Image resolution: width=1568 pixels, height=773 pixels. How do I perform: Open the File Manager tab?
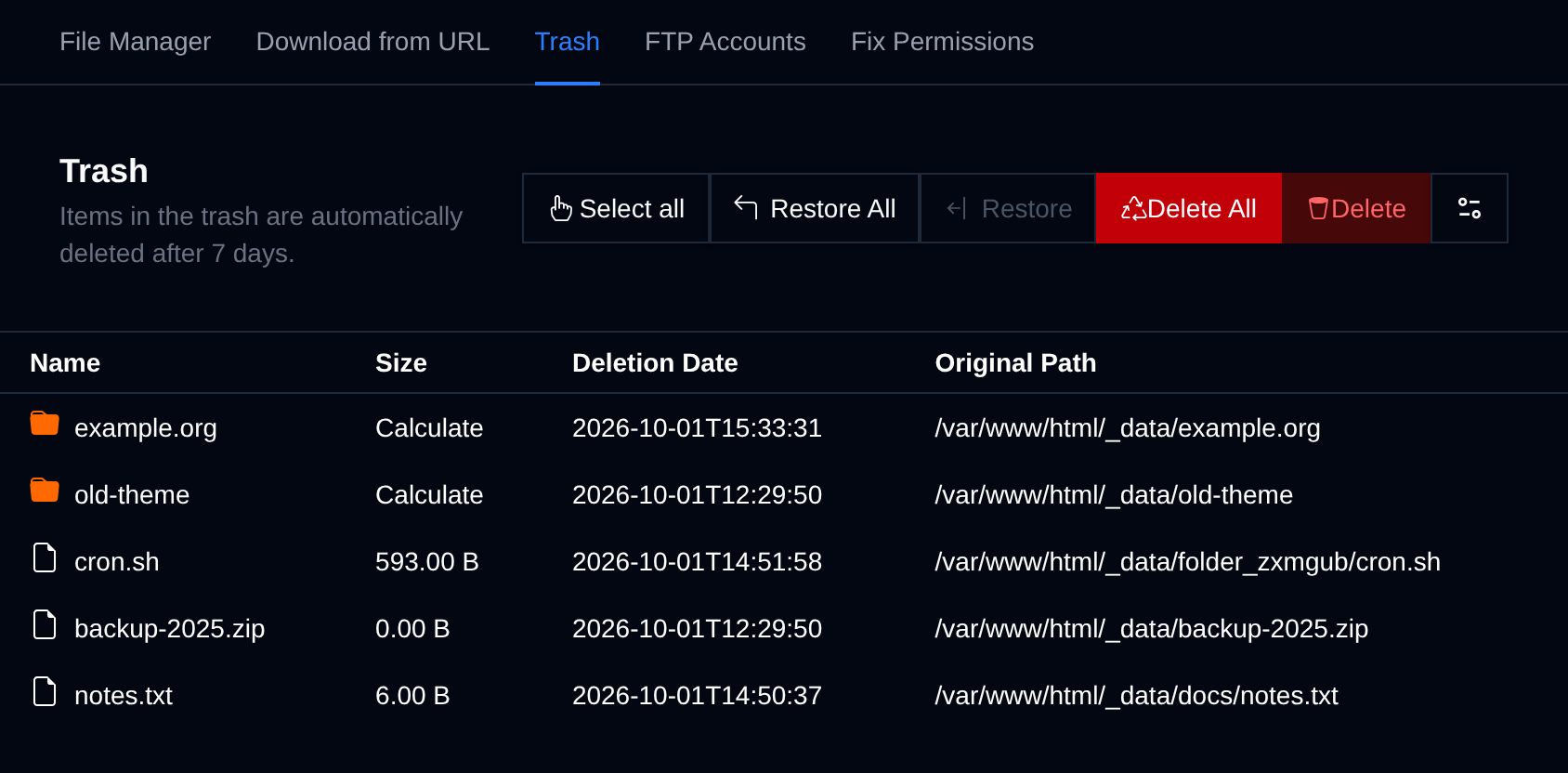pyautogui.click(x=135, y=42)
